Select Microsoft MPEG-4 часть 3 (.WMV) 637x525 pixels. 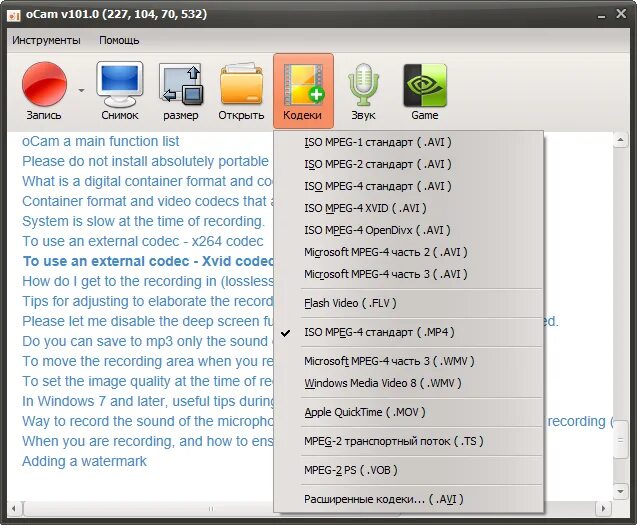click(x=409, y=361)
